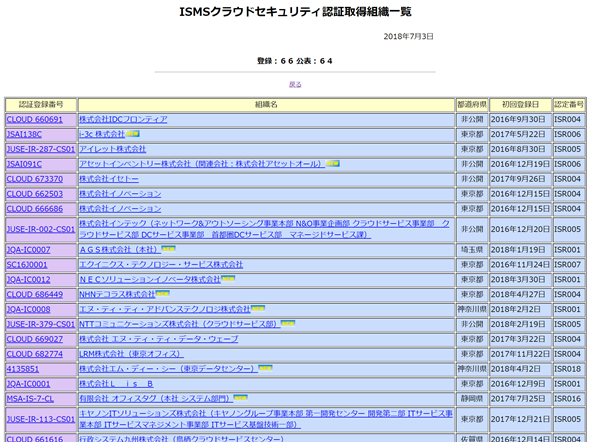590x442 pixels.
Task: Open registration number JQA-IC0001
Action: click(x=28, y=384)
